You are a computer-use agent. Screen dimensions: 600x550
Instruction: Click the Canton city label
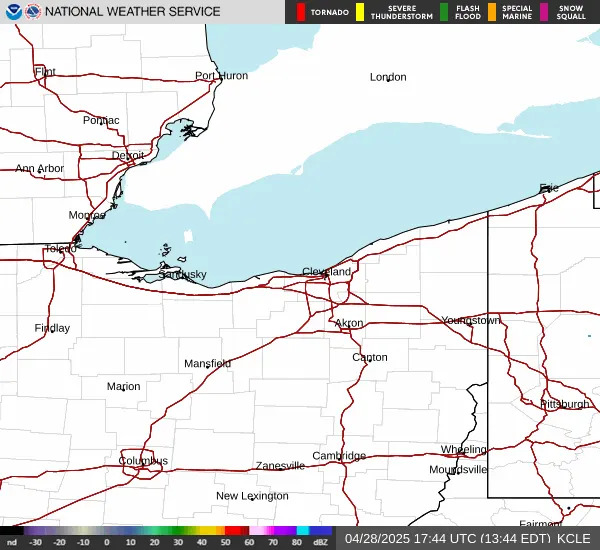pos(370,357)
